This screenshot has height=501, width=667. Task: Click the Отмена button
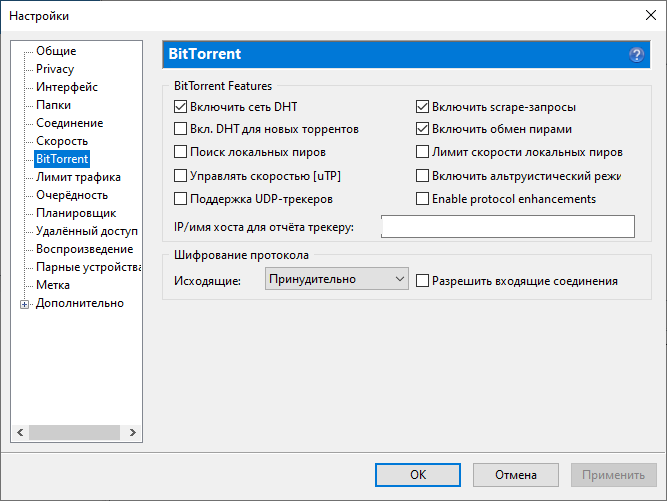point(516,475)
